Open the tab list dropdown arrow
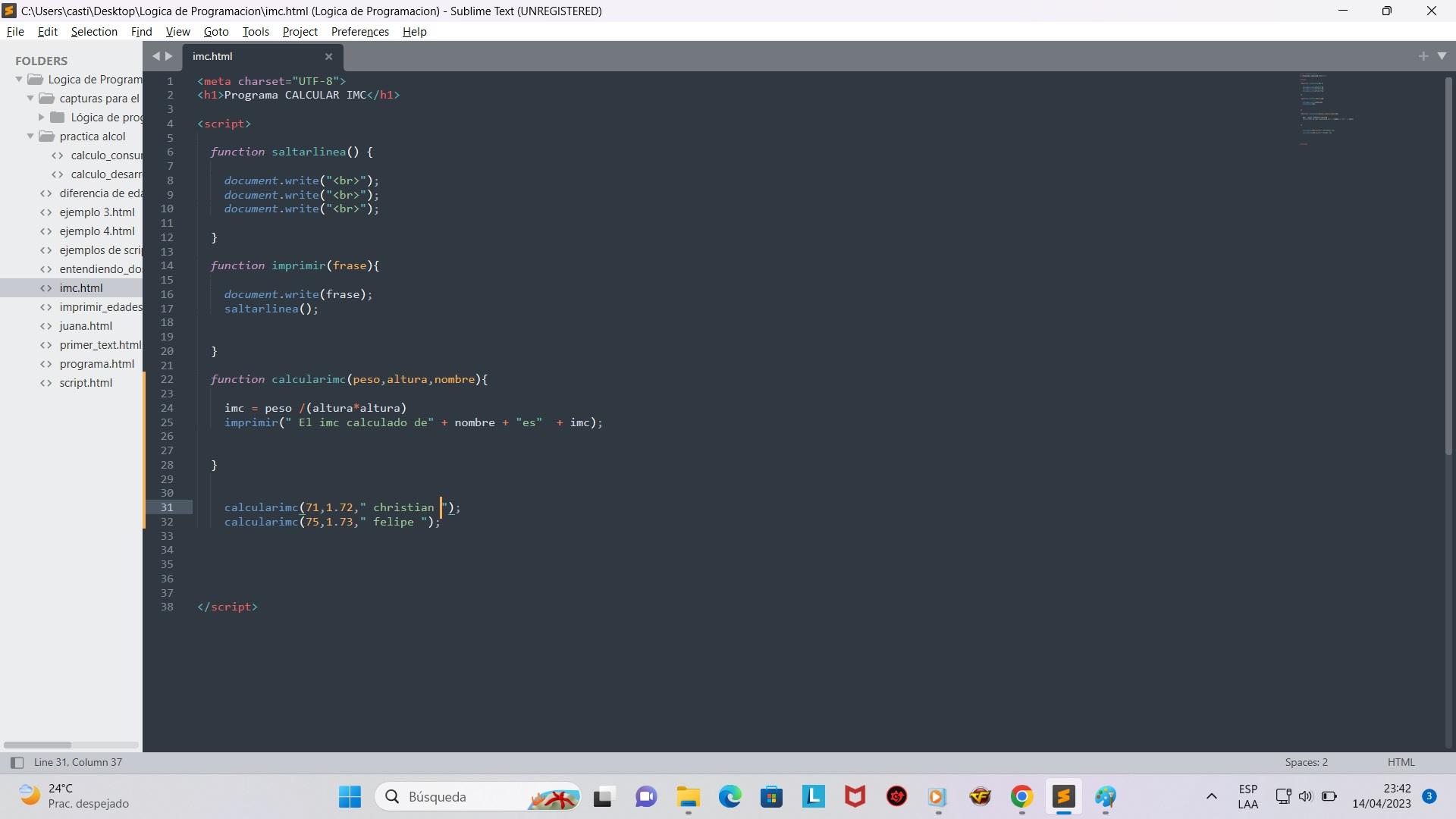1456x819 pixels. pyautogui.click(x=1442, y=56)
